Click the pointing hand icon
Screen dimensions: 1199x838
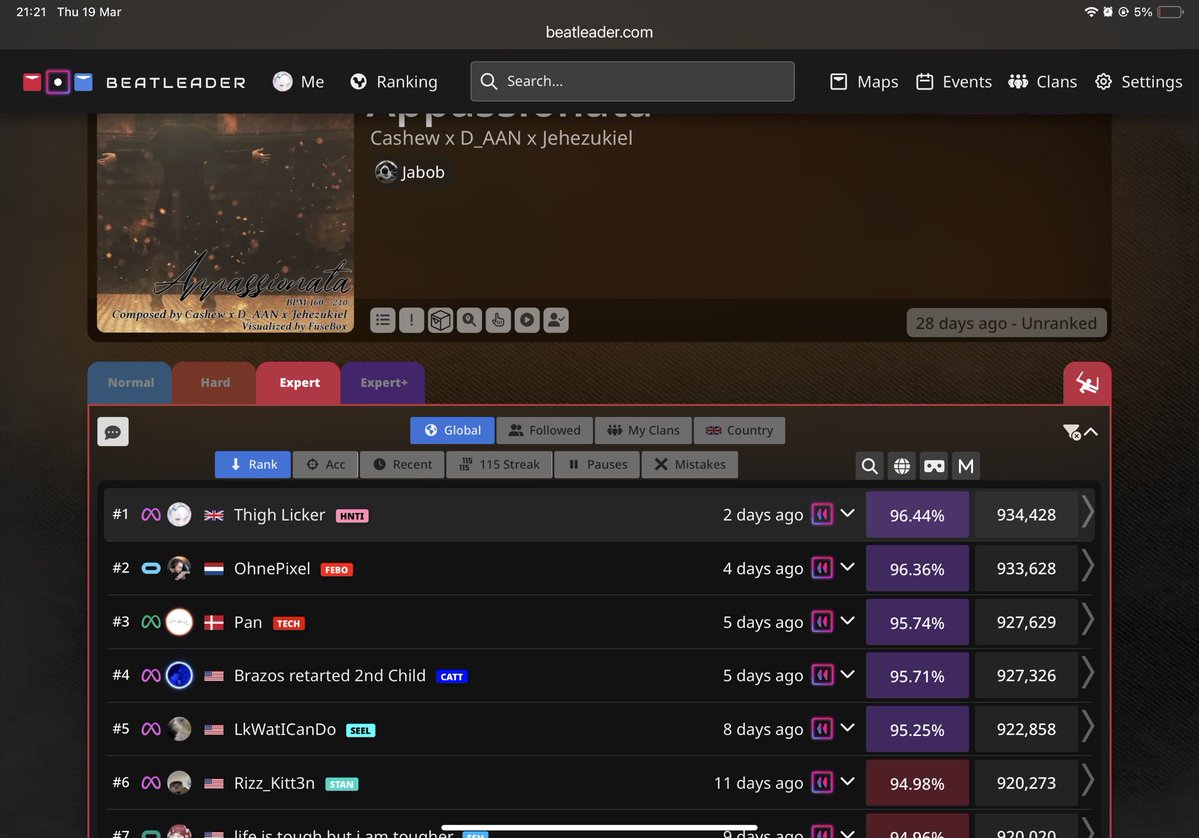498,320
